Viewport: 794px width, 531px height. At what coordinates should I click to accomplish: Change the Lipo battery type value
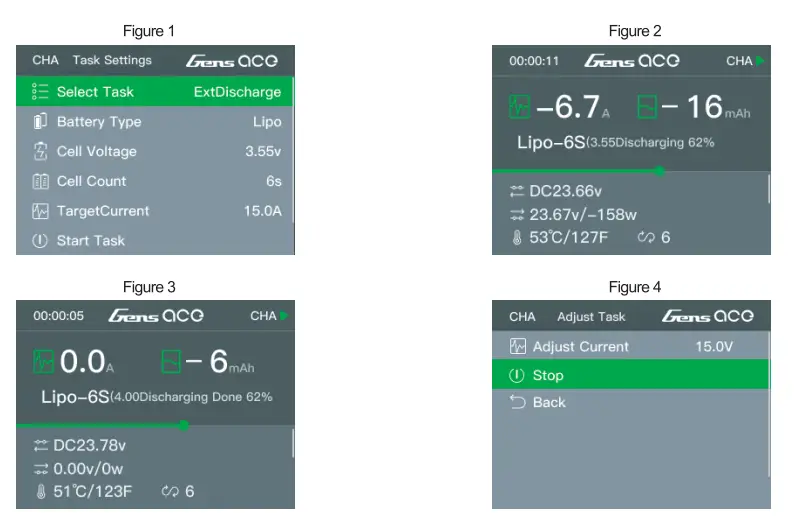tap(267, 122)
